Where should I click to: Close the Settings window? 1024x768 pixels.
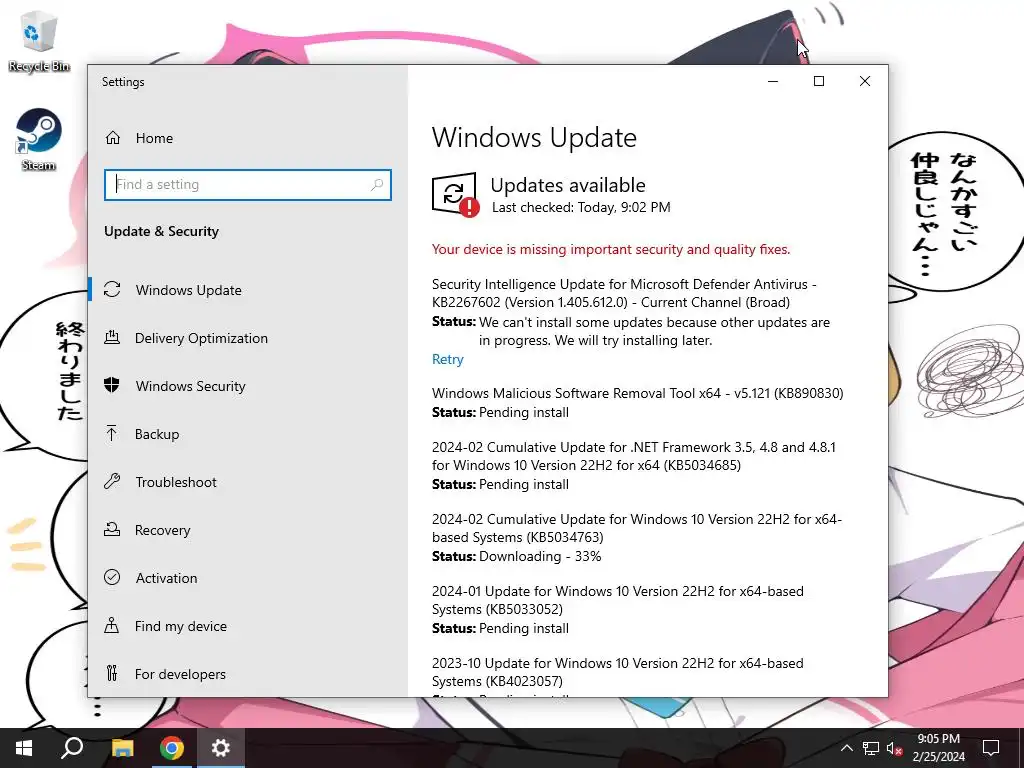click(x=865, y=81)
